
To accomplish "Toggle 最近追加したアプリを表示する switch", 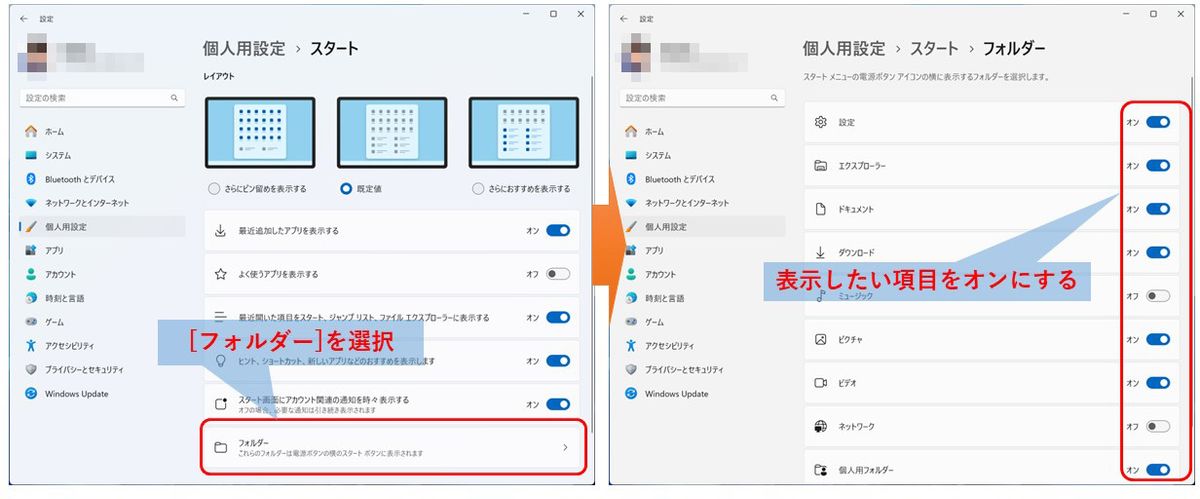I will pyautogui.click(x=558, y=230).
